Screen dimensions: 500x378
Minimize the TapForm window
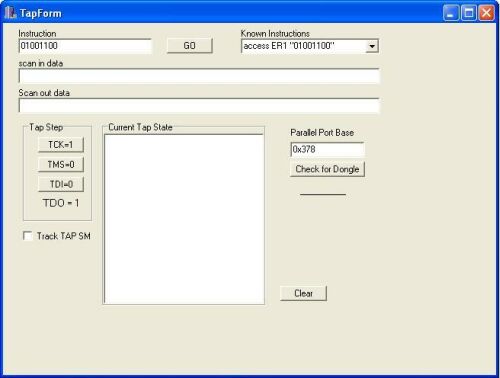click(x=451, y=13)
